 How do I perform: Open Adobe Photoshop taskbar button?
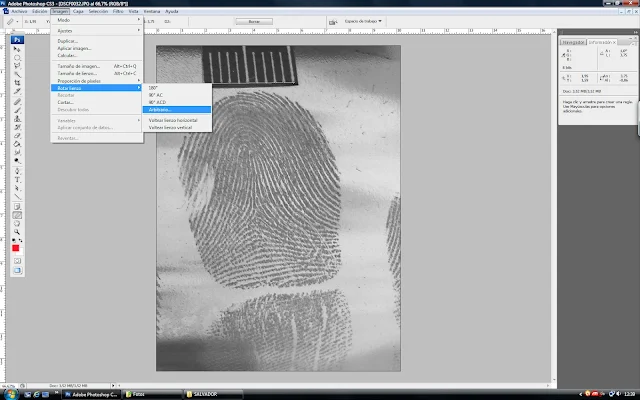click(x=91, y=394)
